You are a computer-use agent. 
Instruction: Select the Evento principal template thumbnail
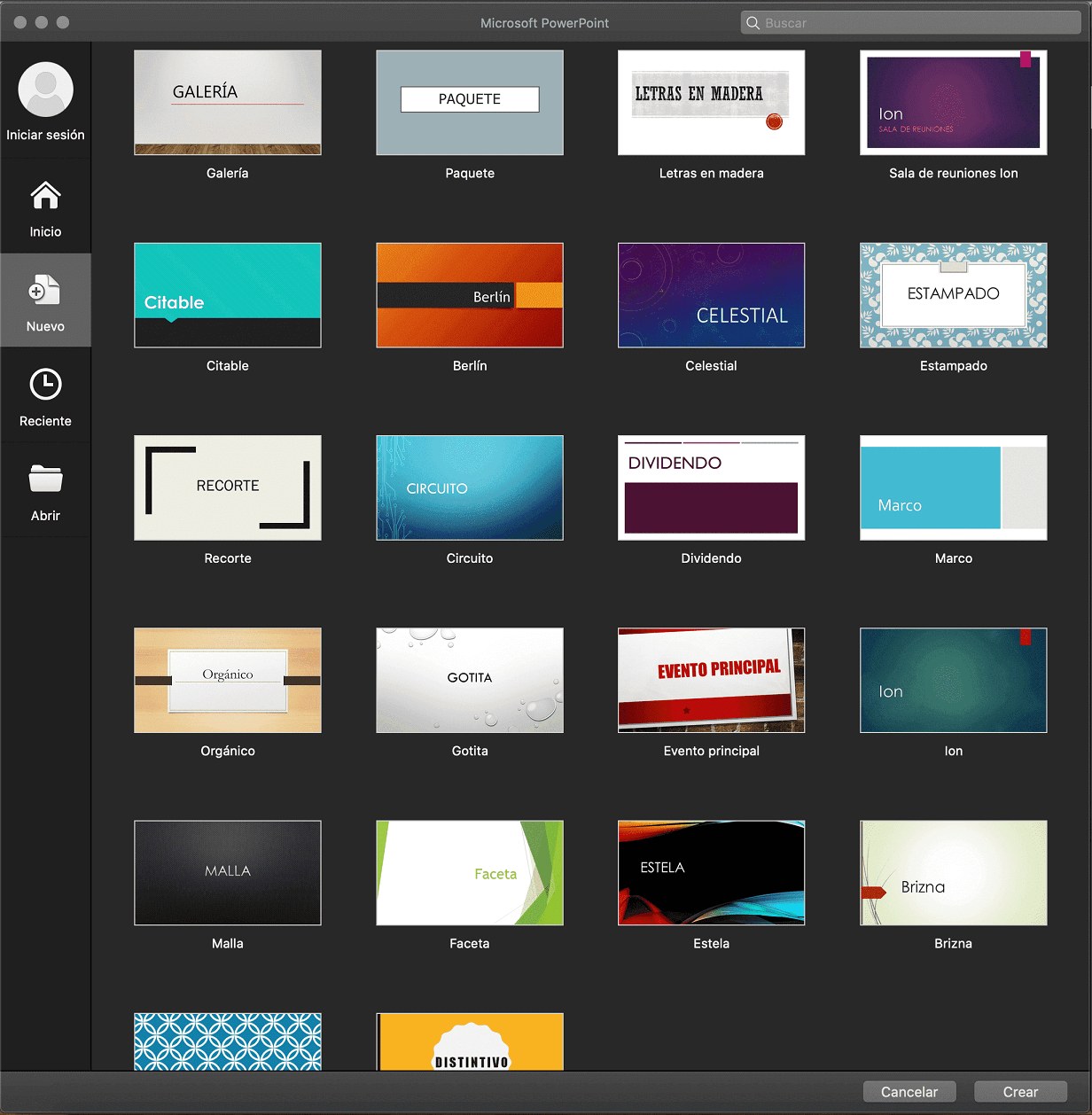click(712, 681)
